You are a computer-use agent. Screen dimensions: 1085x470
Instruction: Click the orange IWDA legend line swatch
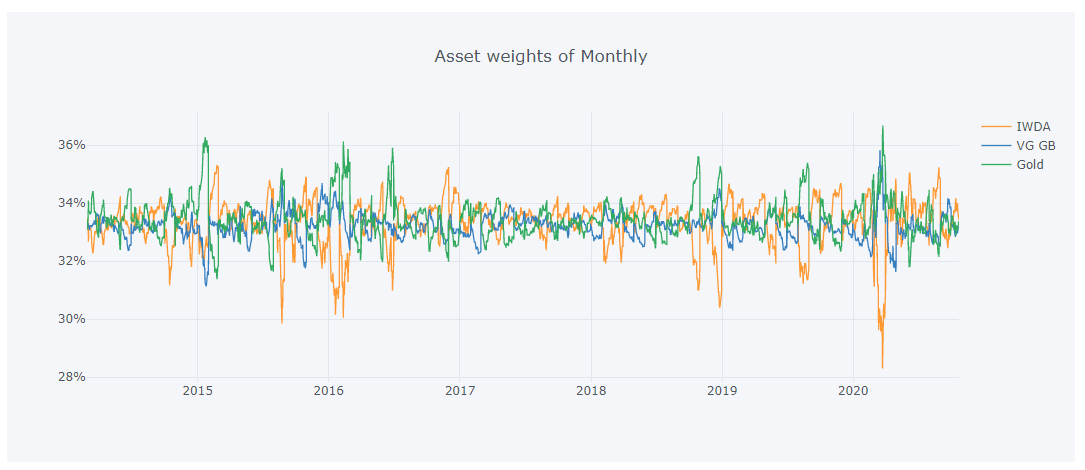click(x=996, y=126)
